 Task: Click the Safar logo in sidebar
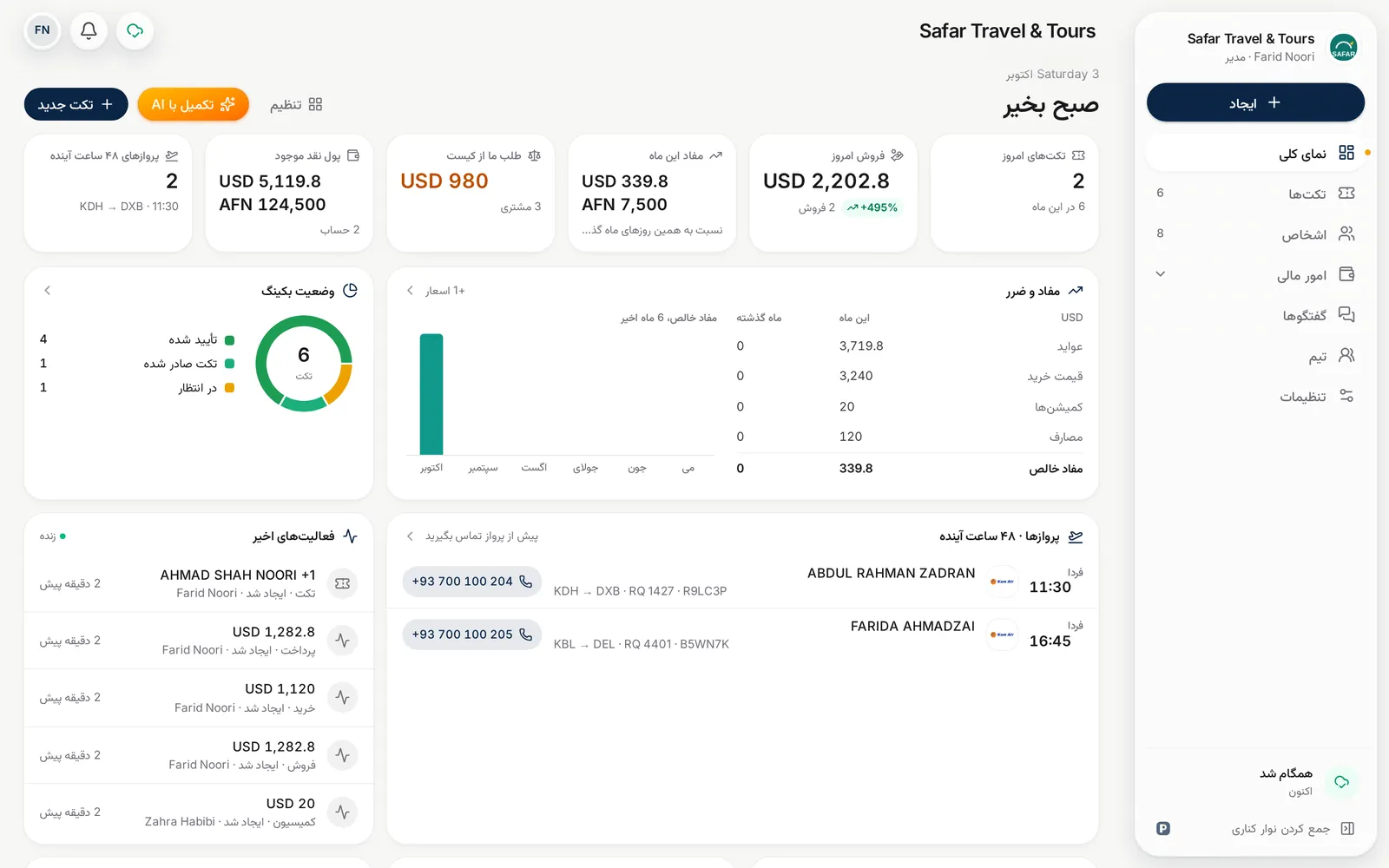pyautogui.click(x=1344, y=48)
